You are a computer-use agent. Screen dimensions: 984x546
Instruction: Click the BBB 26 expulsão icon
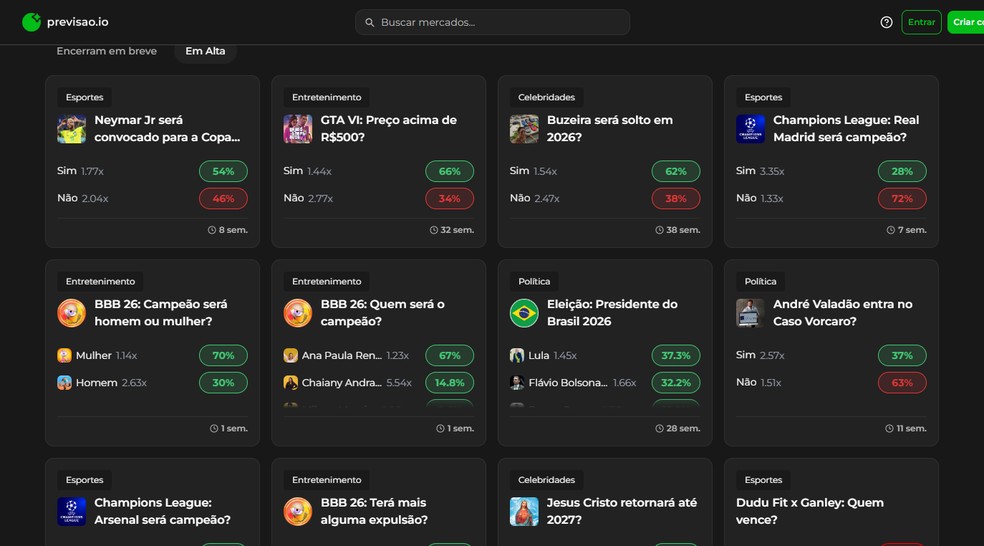[x=297, y=511]
